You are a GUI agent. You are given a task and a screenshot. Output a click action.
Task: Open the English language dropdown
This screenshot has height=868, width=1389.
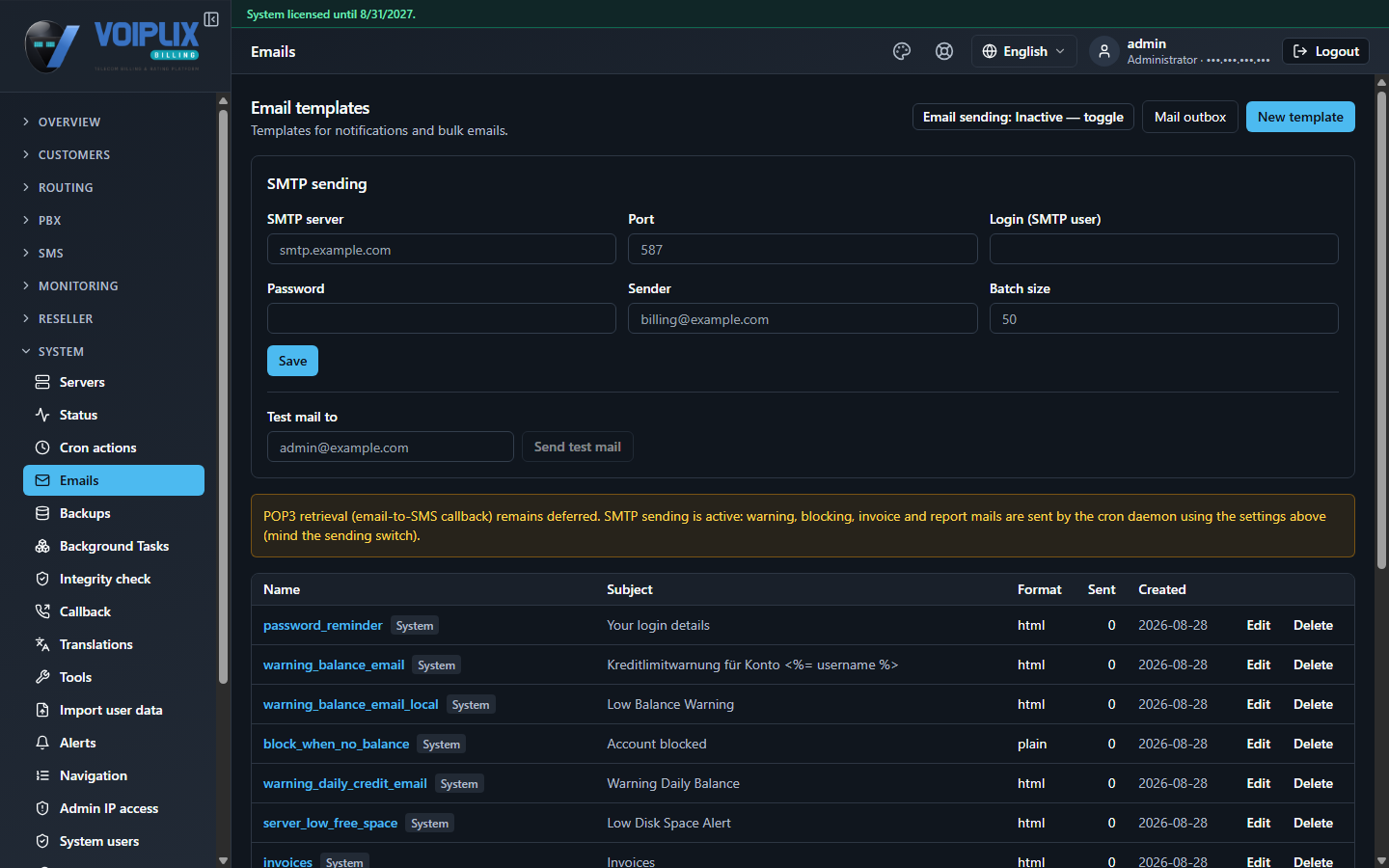pos(1023,51)
